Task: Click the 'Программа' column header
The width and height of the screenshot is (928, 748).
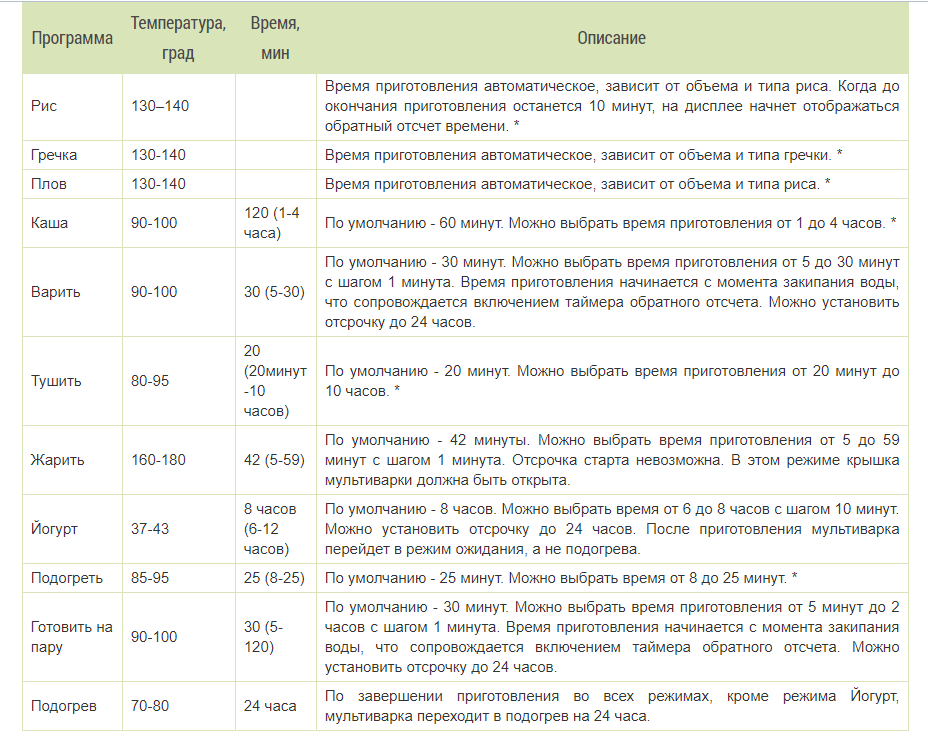Action: [72, 38]
